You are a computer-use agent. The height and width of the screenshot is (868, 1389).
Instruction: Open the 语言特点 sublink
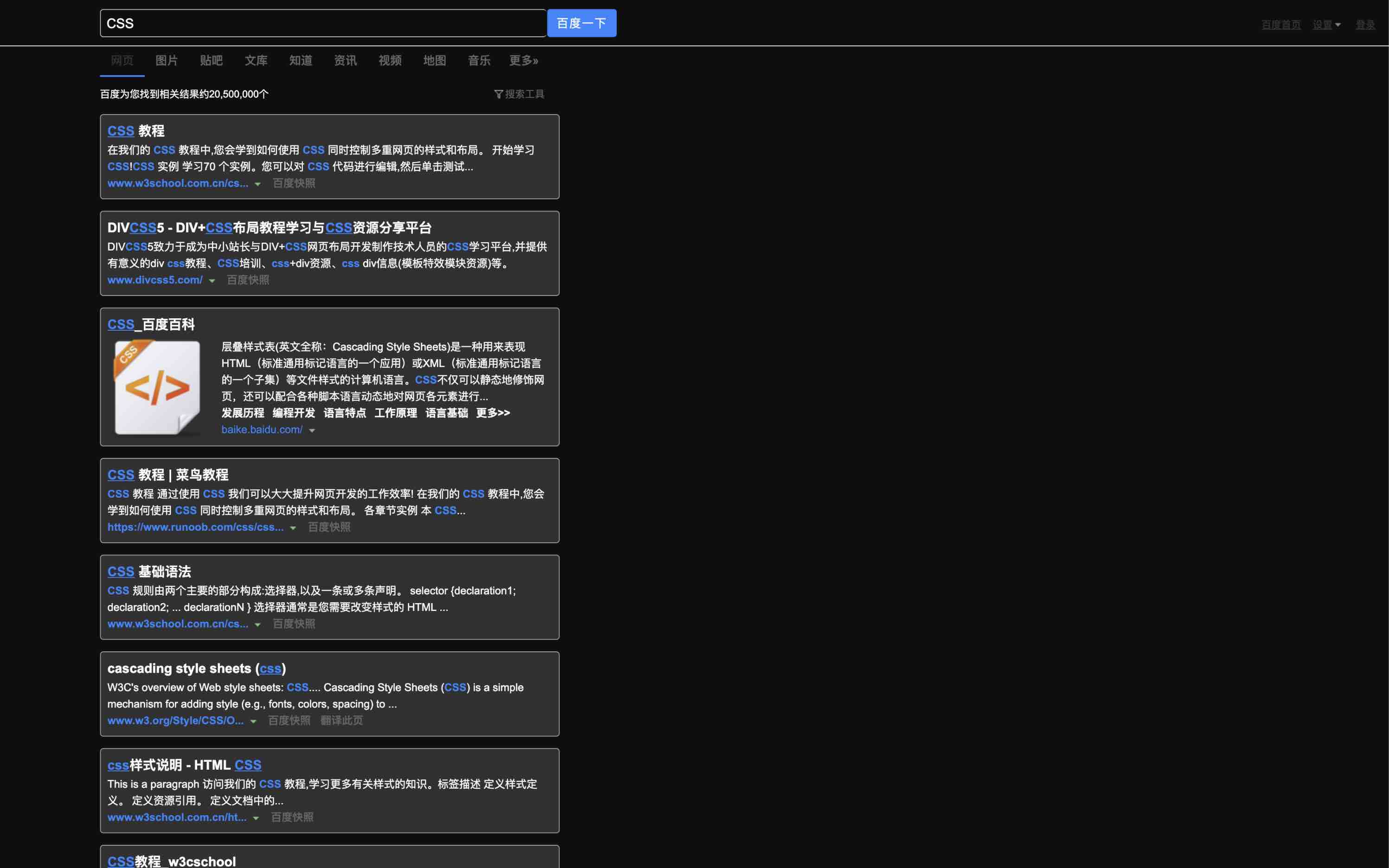(345, 413)
